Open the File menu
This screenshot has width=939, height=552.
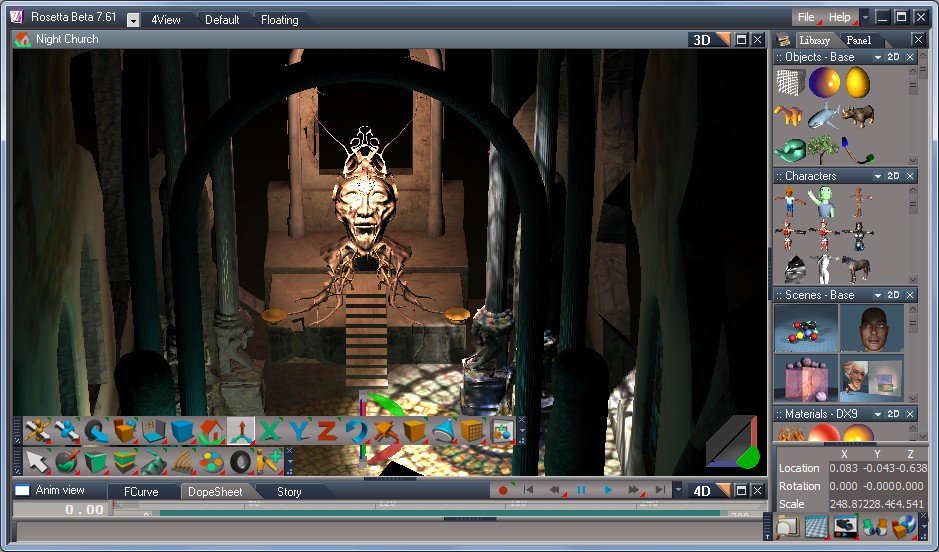pos(805,17)
